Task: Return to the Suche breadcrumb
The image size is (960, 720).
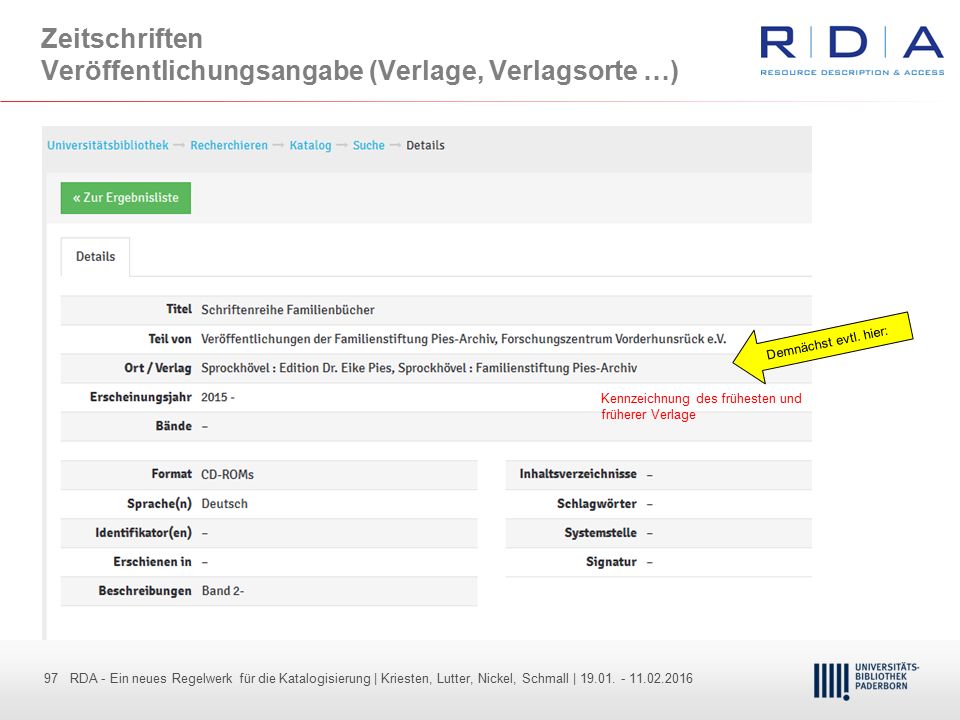Action: pyautogui.click(x=369, y=145)
